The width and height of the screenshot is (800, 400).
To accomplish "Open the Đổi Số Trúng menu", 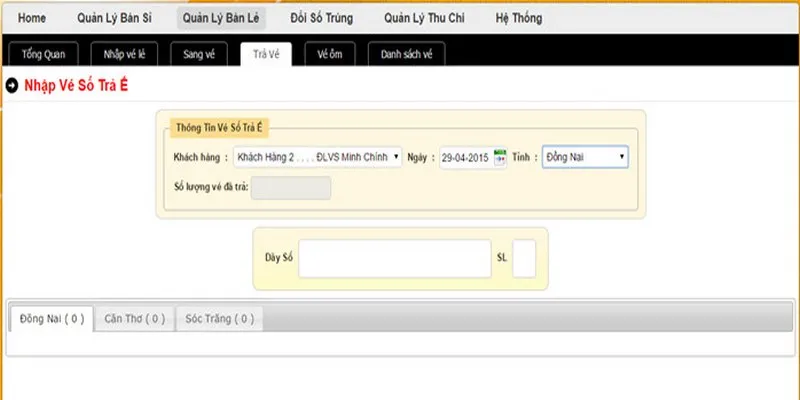I will pyautogui.click(x=321, y=18).
